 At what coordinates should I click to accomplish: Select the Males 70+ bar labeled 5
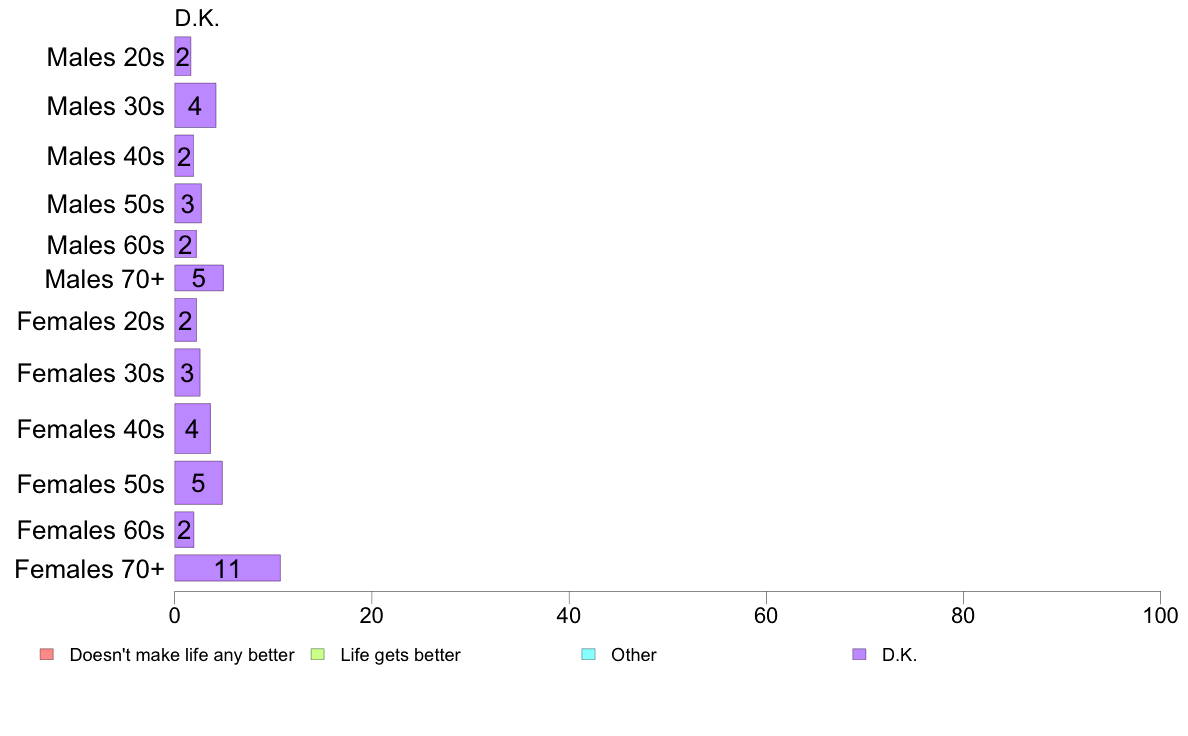coord(199,278)
